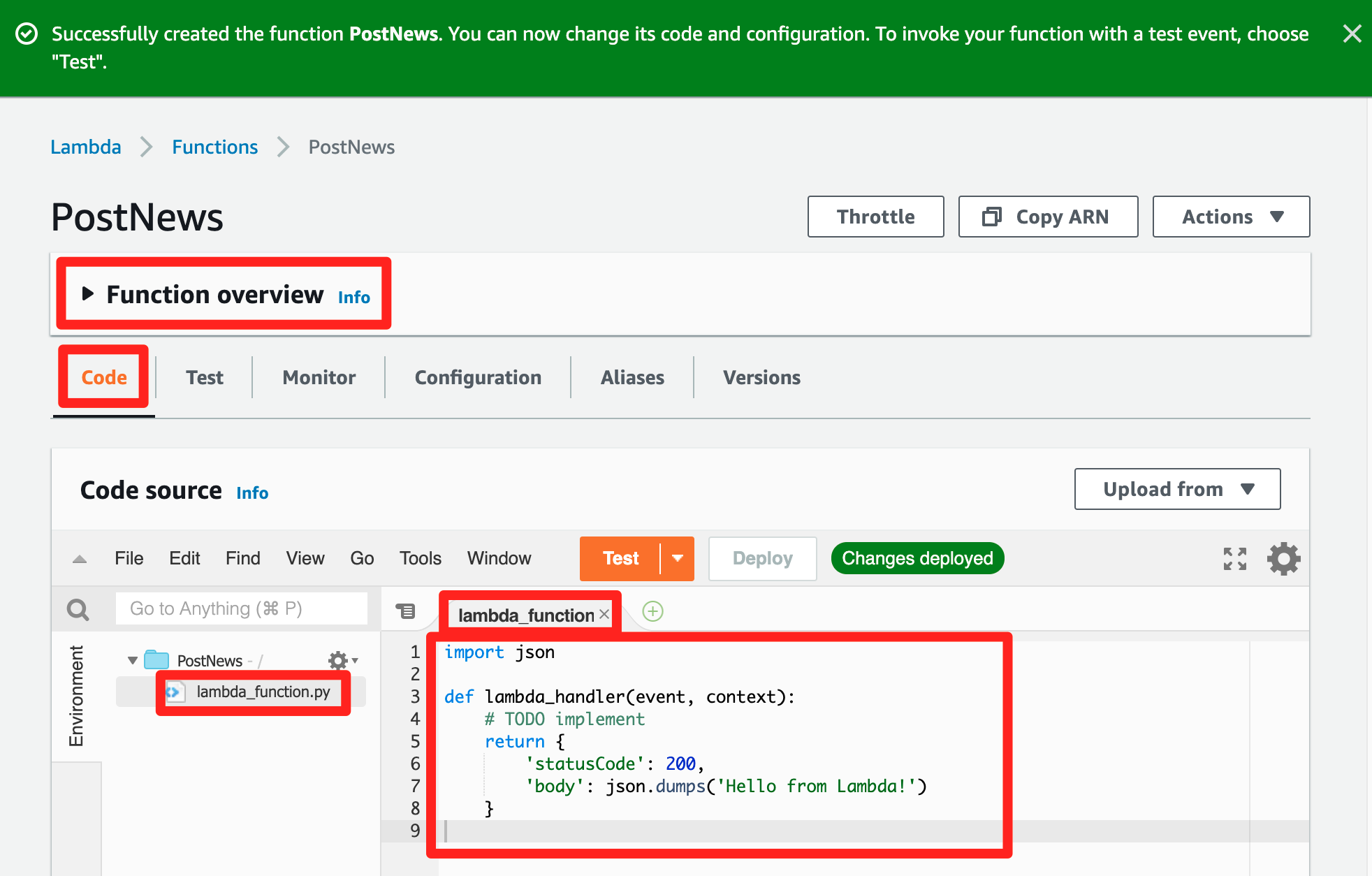
Task: Click the orange Test button
Action: pos(620,558)
